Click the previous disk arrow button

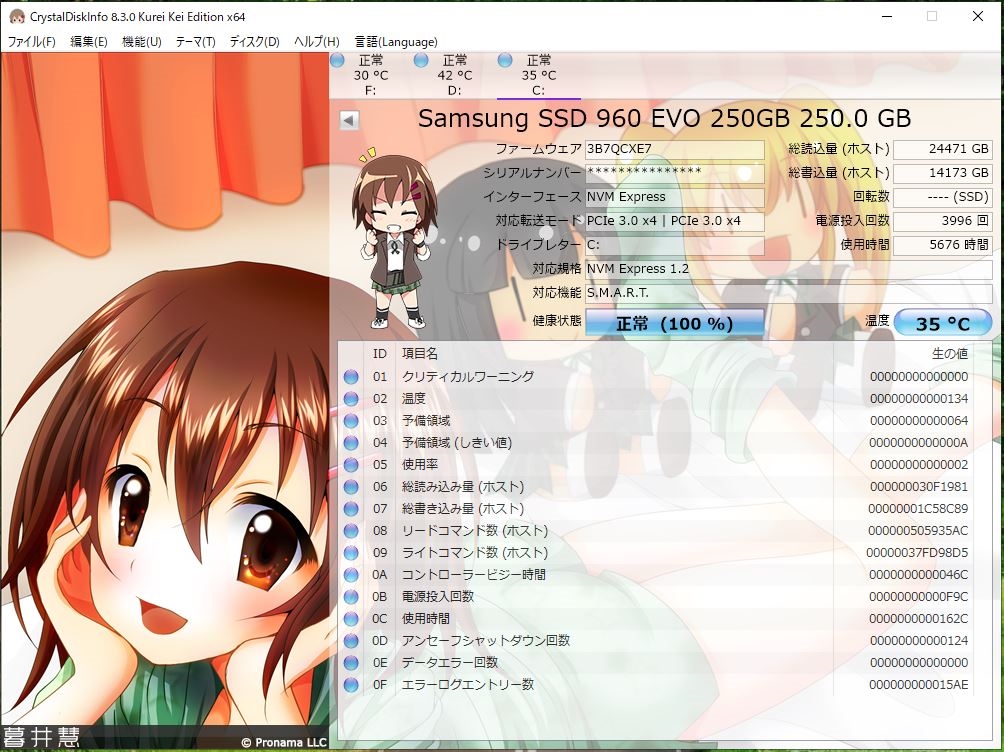click(349, 120)
